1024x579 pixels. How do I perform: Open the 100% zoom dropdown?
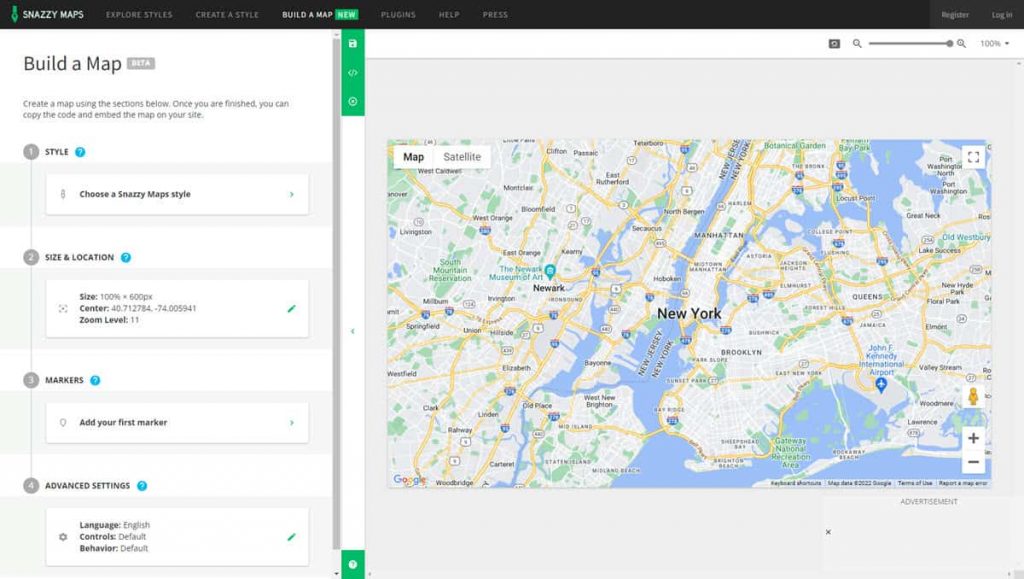pos(994,44)
